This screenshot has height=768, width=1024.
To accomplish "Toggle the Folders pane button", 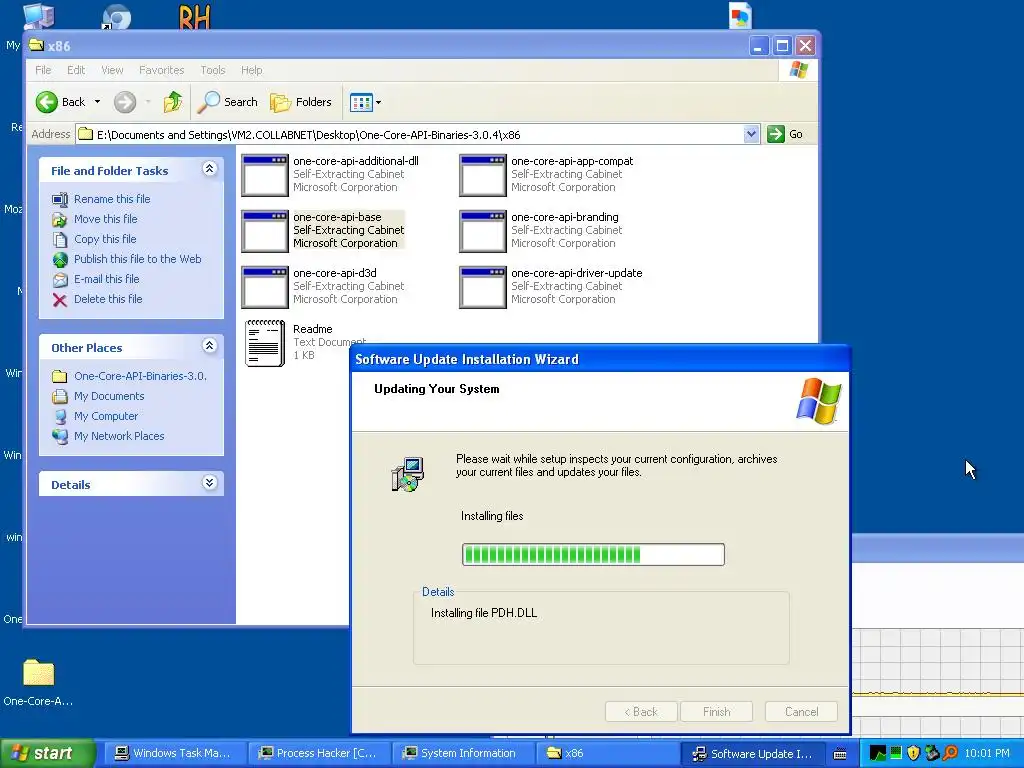I will (x=301, y=102).
